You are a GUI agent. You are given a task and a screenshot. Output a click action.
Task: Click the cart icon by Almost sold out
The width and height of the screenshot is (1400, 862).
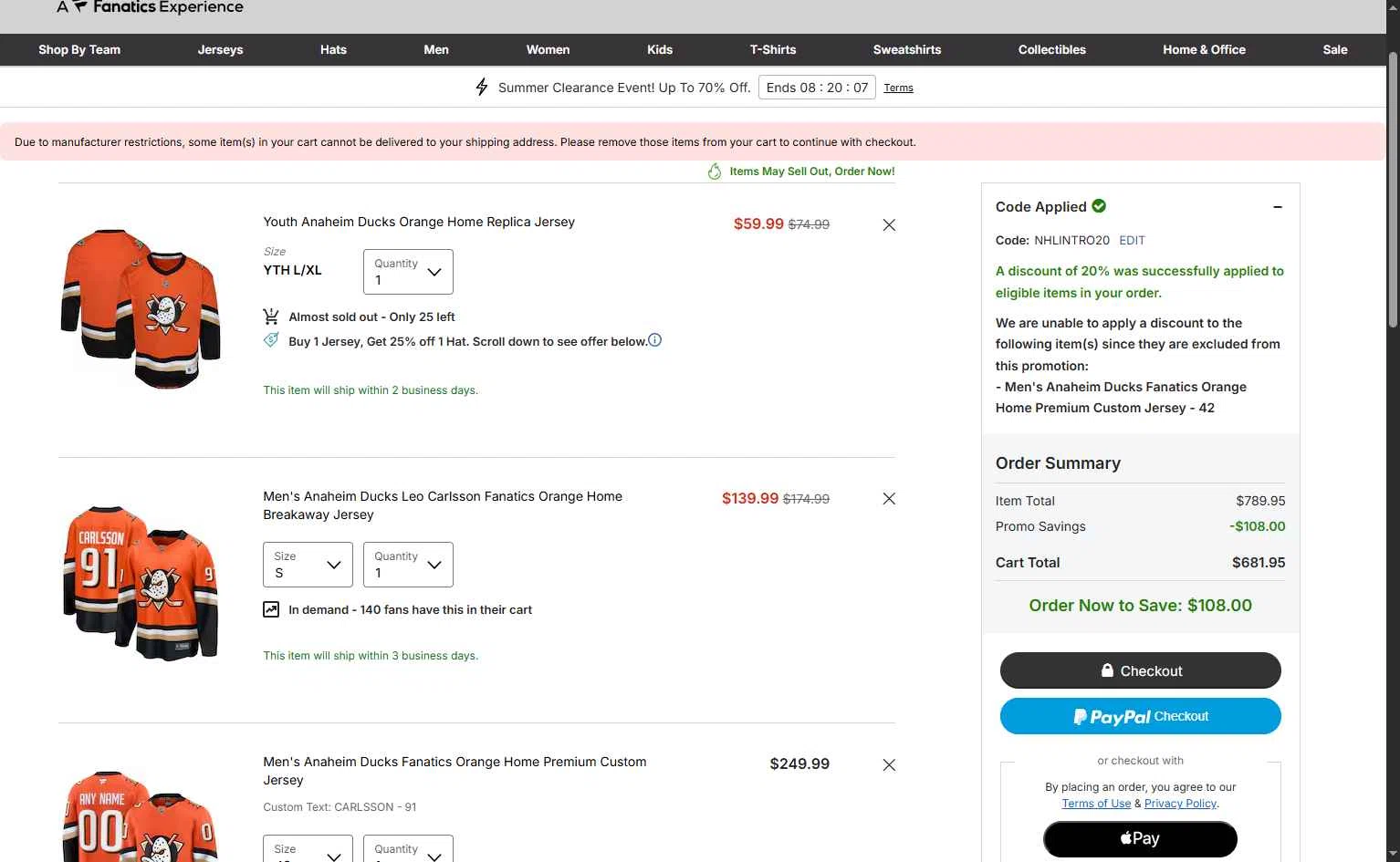click(x=271, y=317)
